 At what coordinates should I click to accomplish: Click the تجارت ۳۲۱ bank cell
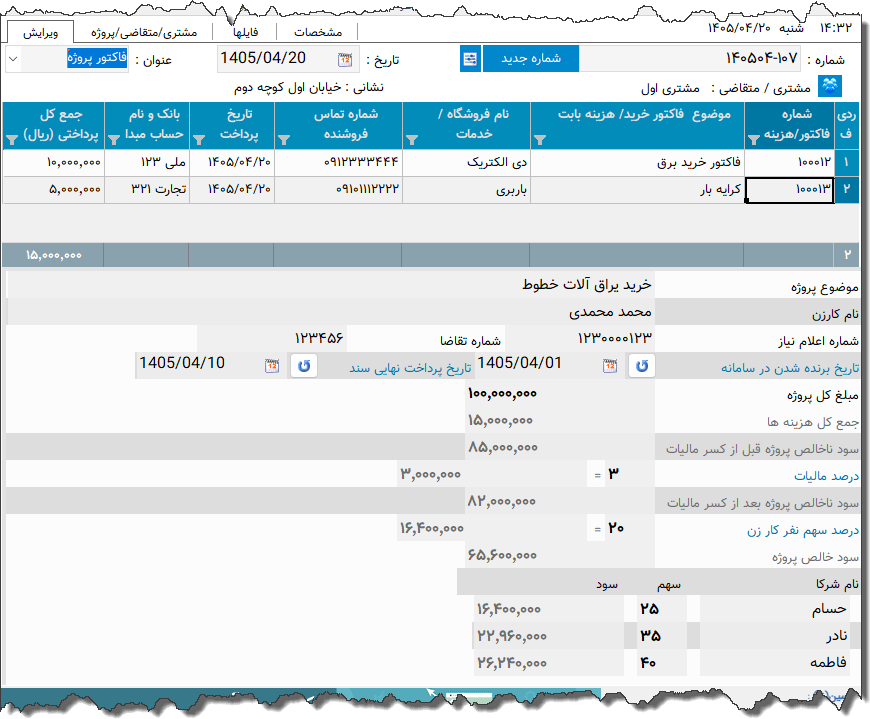point(147,190)
